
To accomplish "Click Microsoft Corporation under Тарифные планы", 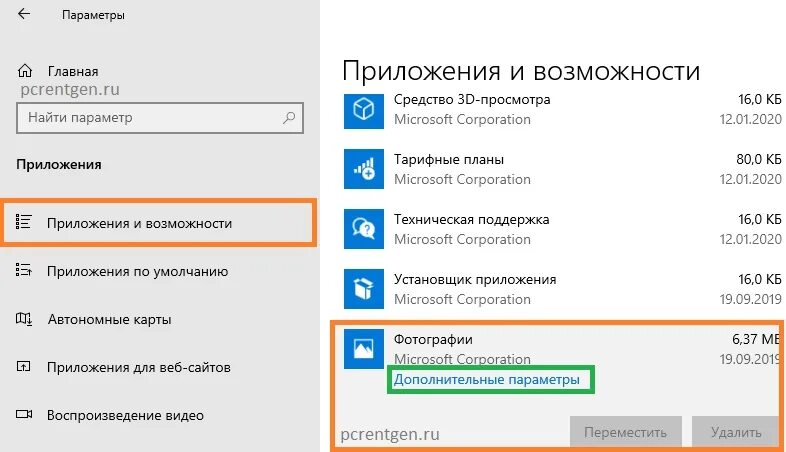I will pos(462,179).
